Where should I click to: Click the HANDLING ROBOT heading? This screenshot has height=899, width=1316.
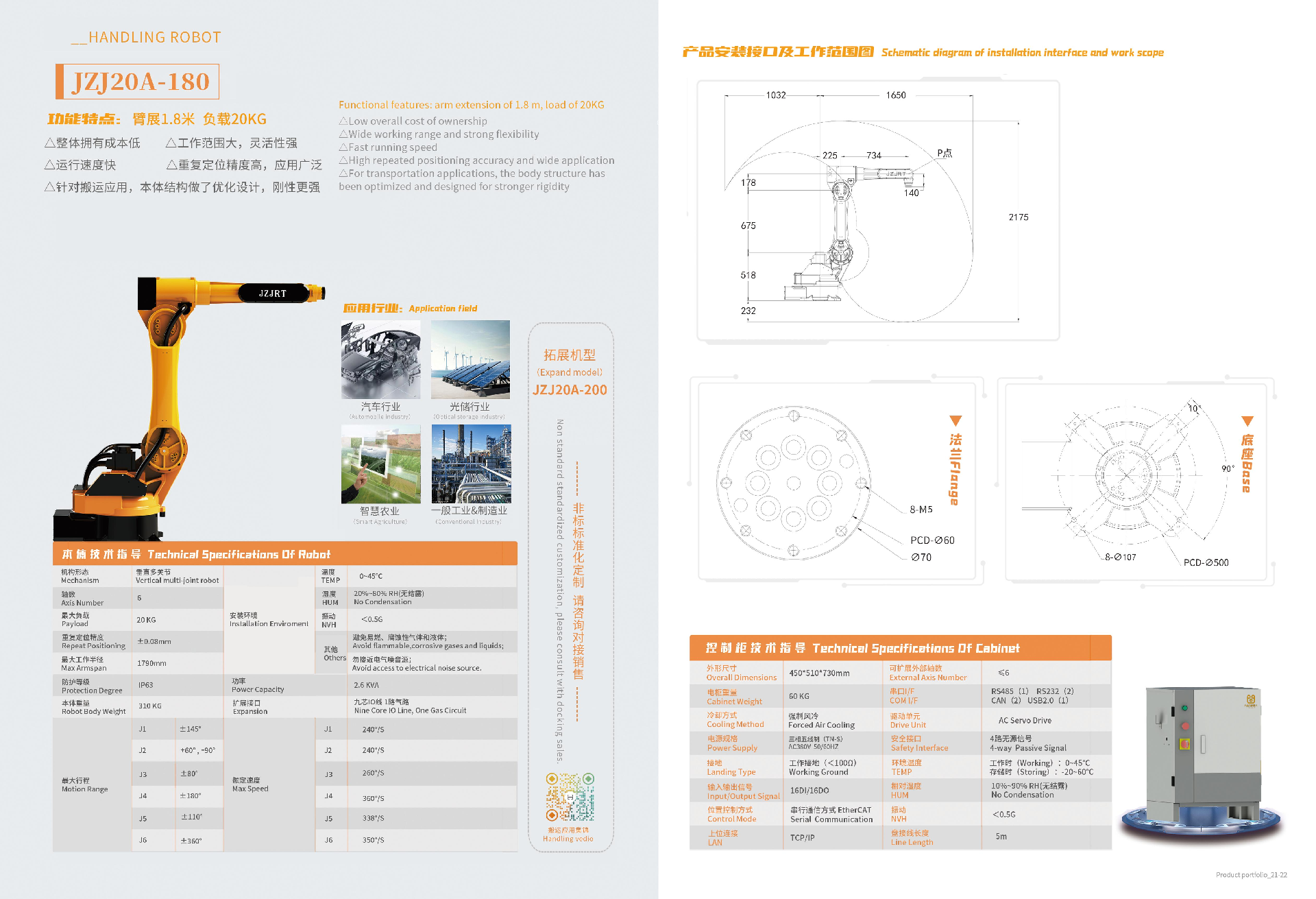tap(154, 38)
